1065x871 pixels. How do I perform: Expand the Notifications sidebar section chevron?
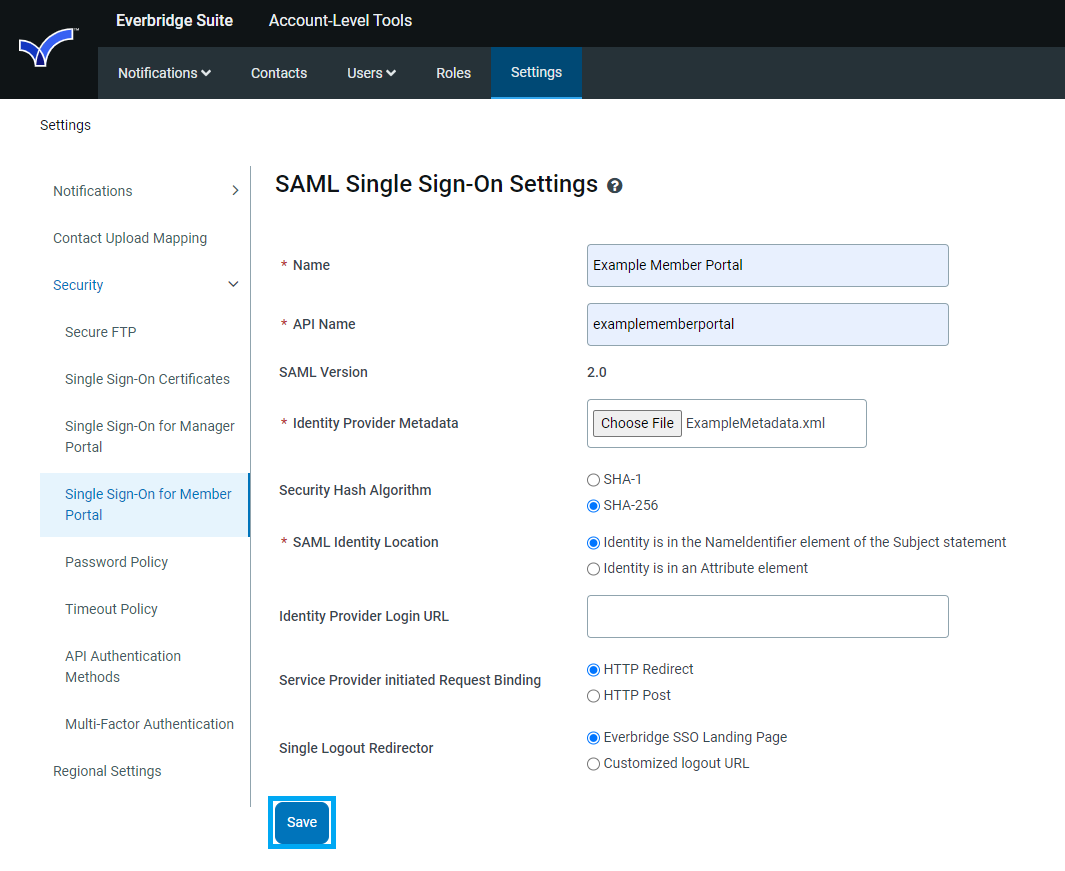tap(235, 191)
